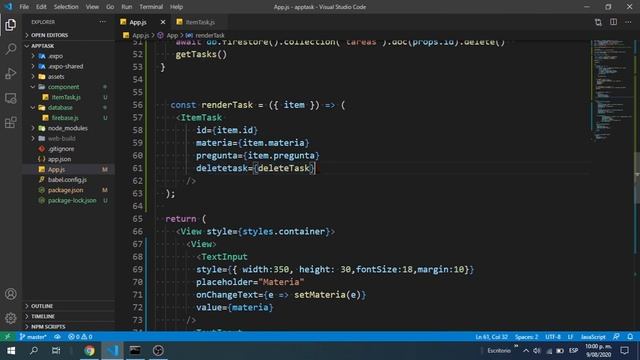Open the File menu

[x=24, y=7]
